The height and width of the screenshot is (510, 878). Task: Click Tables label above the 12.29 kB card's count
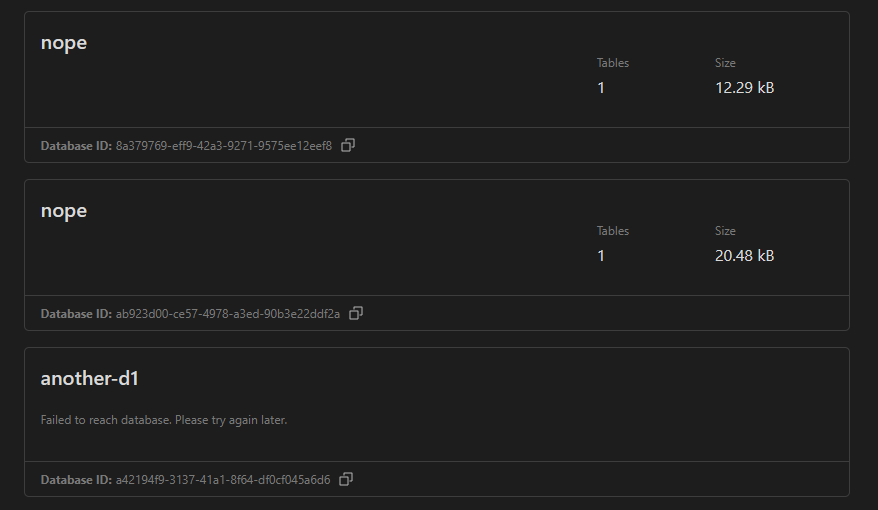[613, 63]
